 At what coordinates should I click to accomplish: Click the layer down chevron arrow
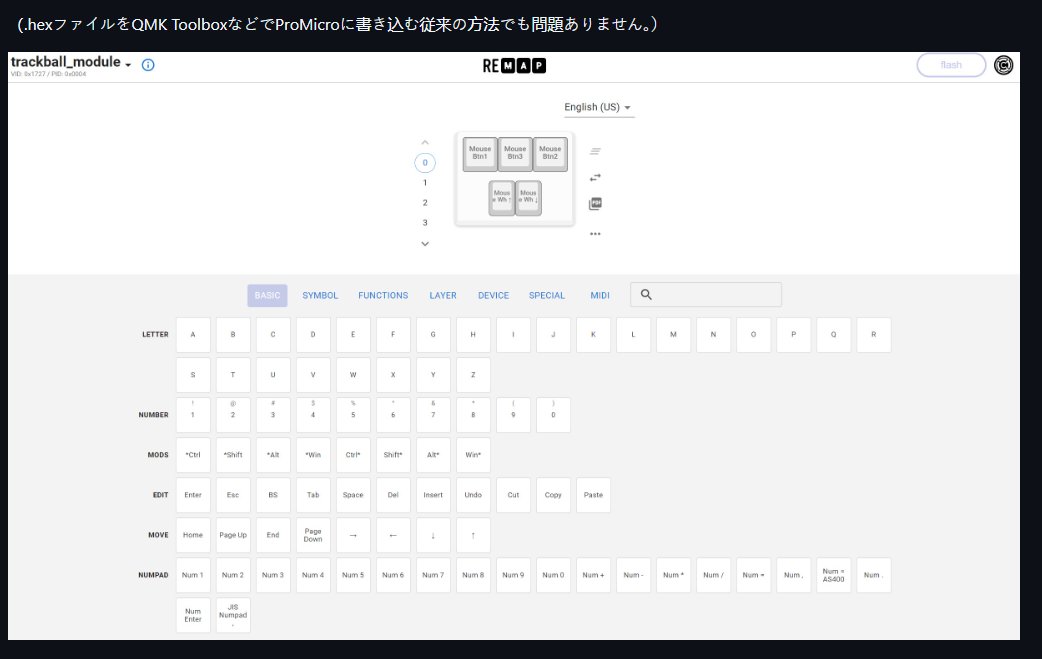tap(425, 244)
